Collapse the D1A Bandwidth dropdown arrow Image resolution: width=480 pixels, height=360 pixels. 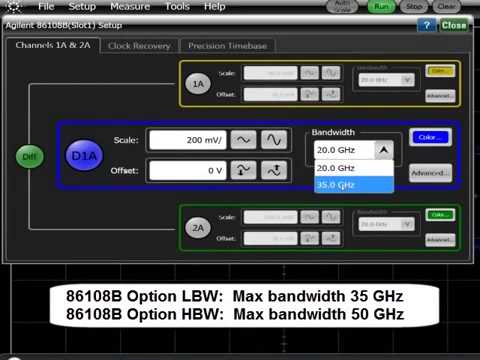[384, 150]
